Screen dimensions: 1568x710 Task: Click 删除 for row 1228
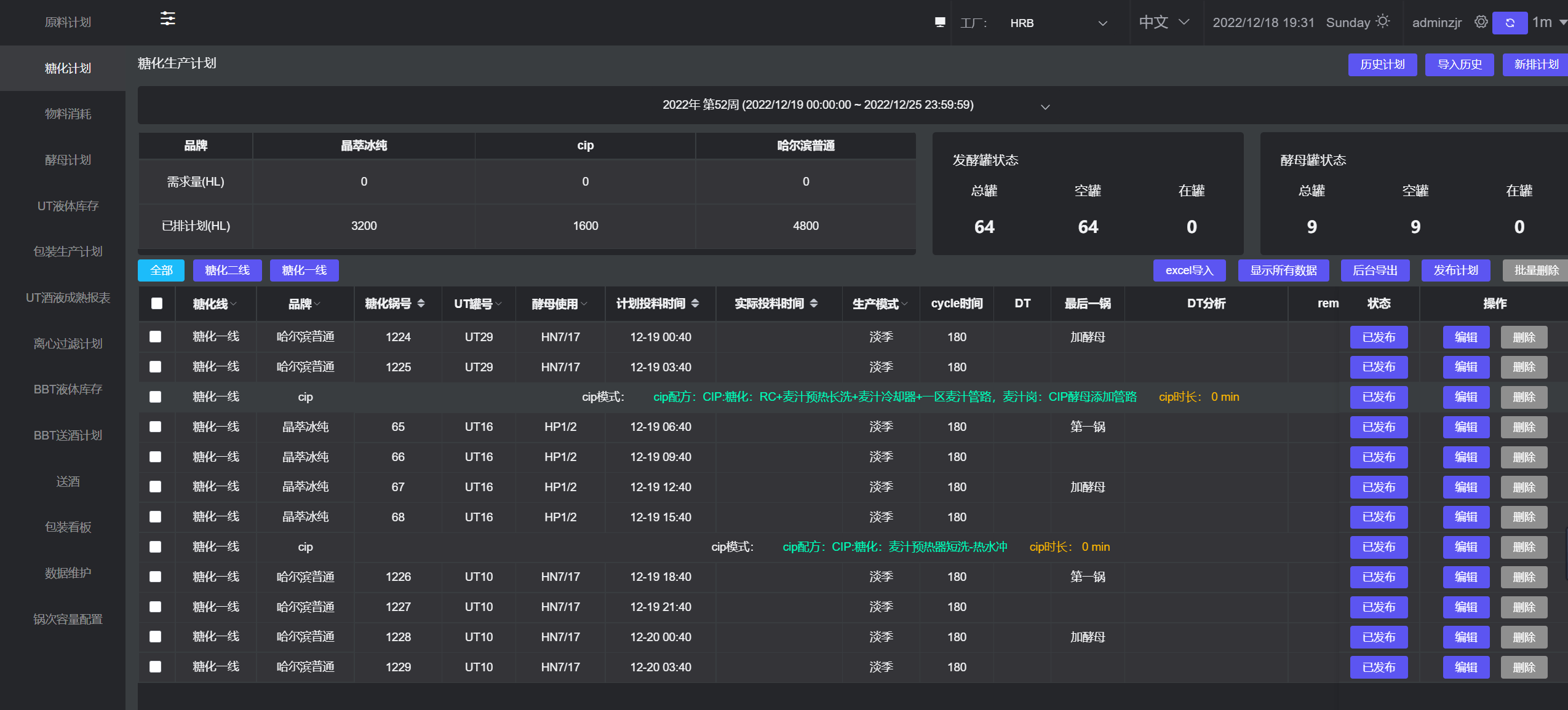click(x=1524, y=637)
